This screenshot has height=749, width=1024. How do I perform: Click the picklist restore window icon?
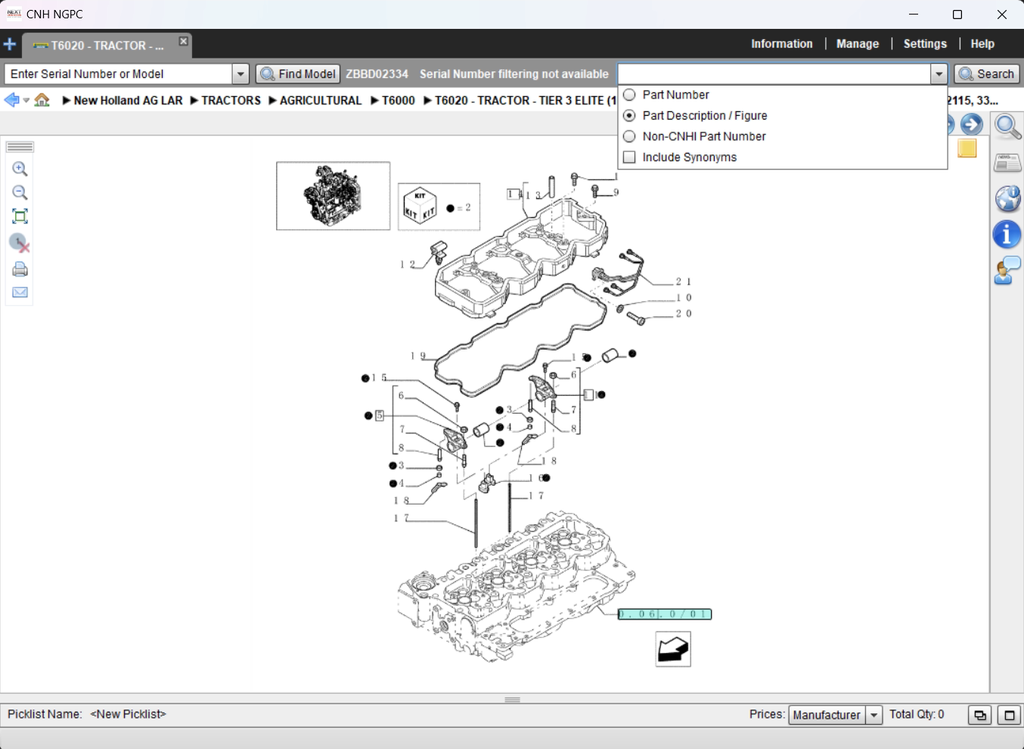pyautogui.click(x=980, y=715)
